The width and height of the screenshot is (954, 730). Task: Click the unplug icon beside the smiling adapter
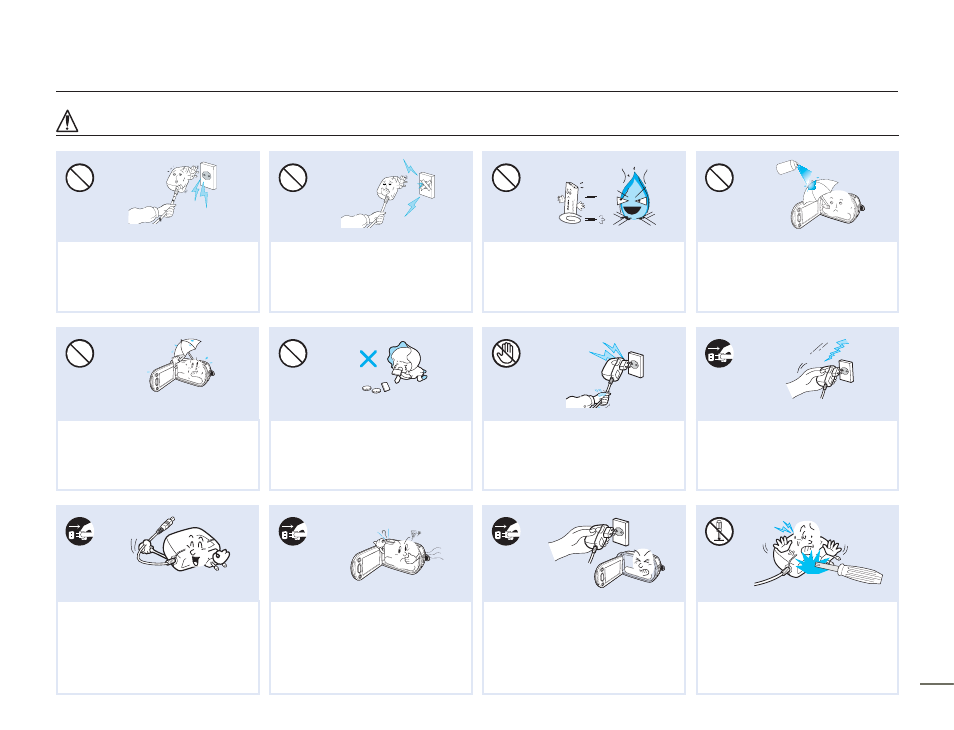point(80,531)
